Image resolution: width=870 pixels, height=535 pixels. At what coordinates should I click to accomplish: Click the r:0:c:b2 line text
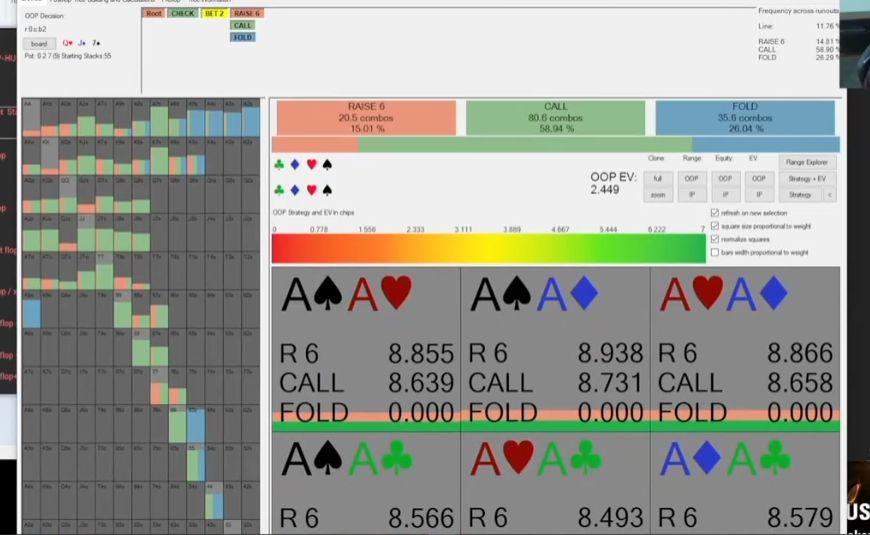(x=35, y=29)
